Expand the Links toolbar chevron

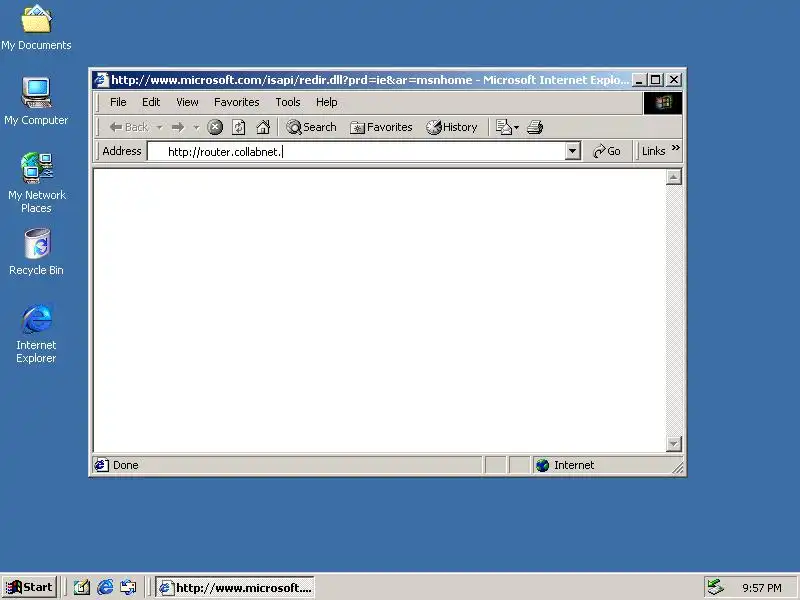click(676, 148)
